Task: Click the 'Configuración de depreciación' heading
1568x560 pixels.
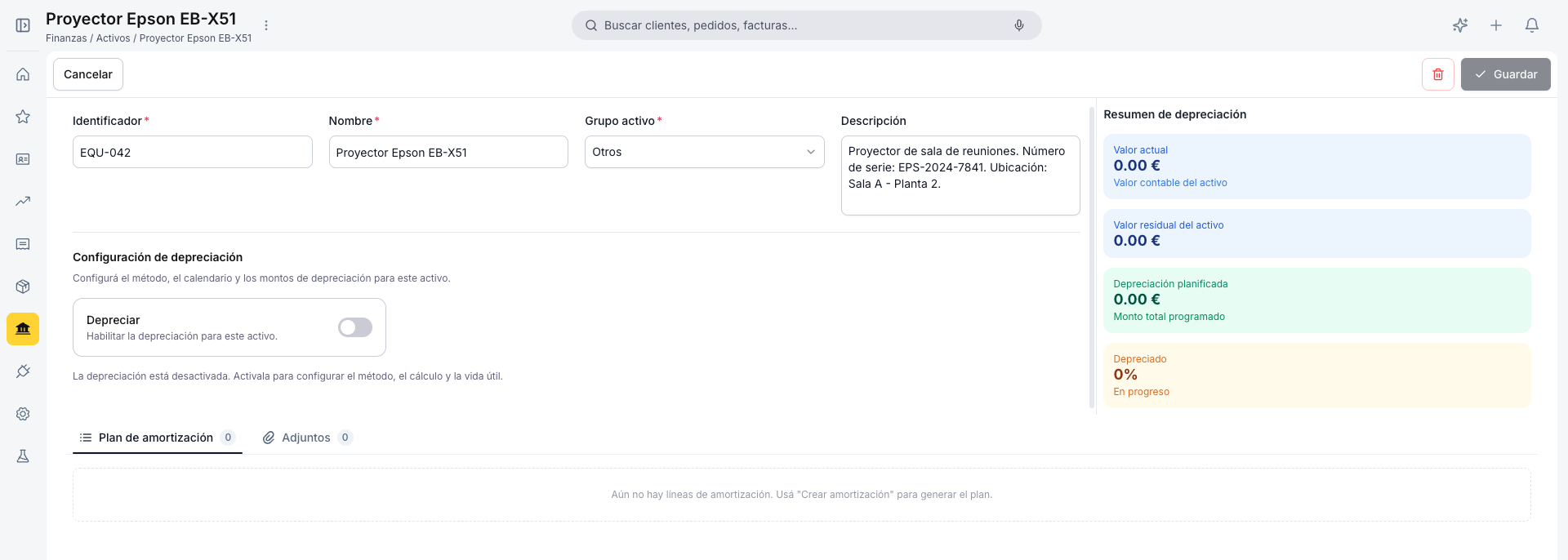Action: point(158,257)
